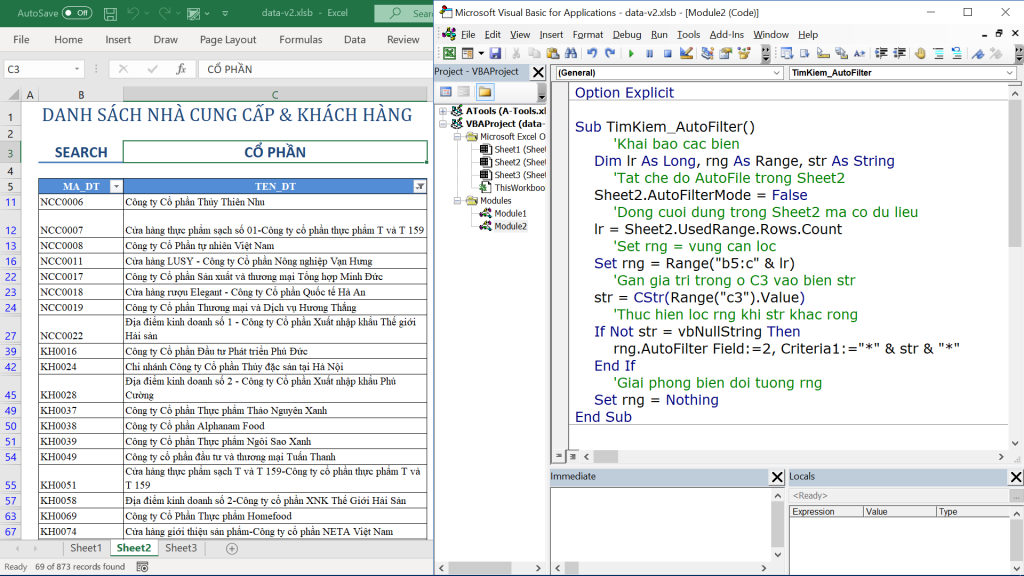The width and height of the screenshot is (1024, 576).
Task: Toggle macro recording in Excel's status bar
Action: click(x=140, y=564)
